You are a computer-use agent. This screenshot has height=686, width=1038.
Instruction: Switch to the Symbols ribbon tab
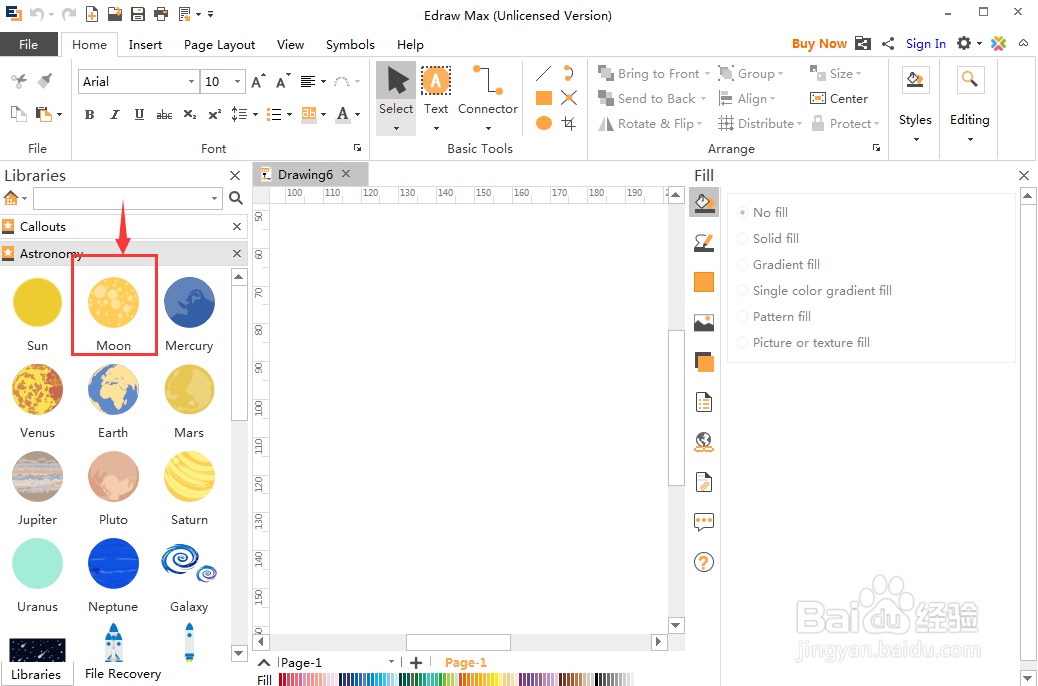350,44
